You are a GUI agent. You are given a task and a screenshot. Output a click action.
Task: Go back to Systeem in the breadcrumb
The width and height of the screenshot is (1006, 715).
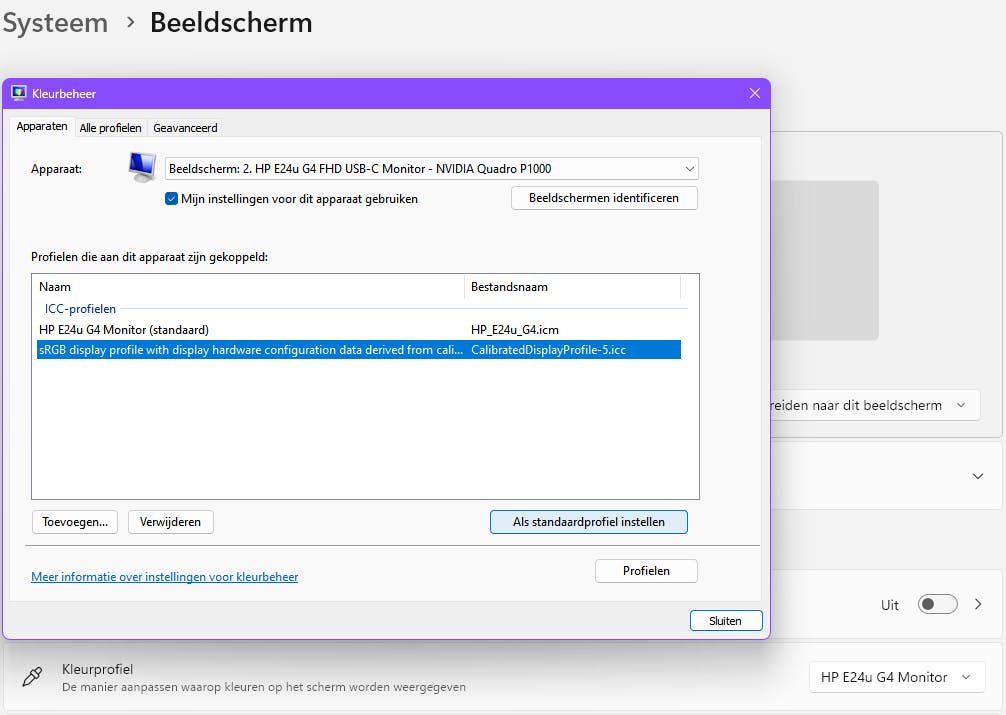point(54,23)
